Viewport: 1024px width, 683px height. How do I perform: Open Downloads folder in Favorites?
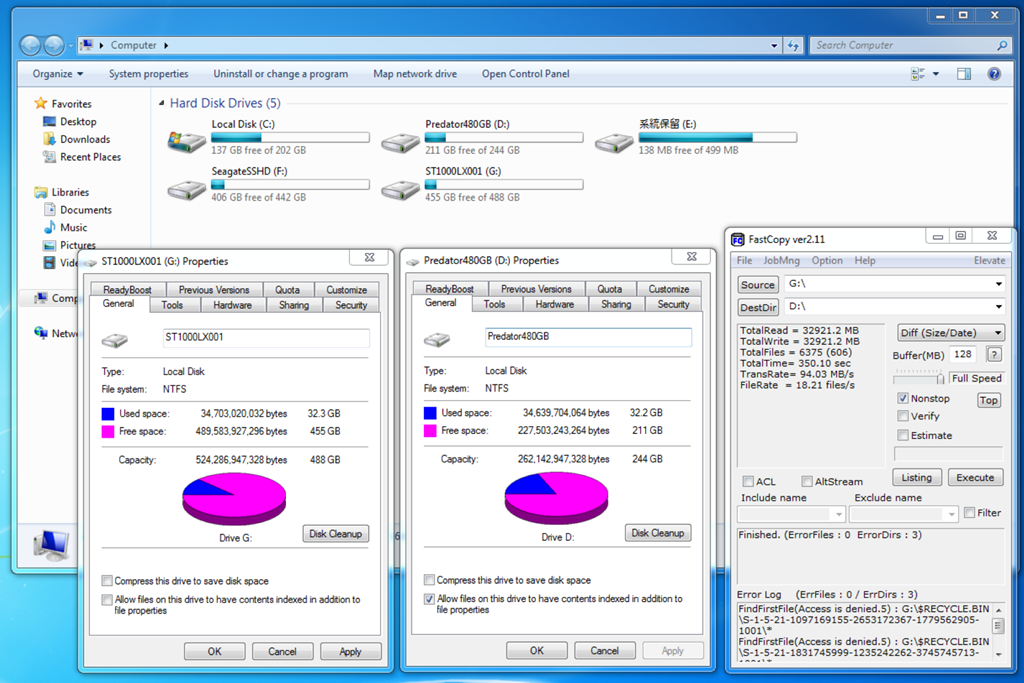(x=85, y=139)
